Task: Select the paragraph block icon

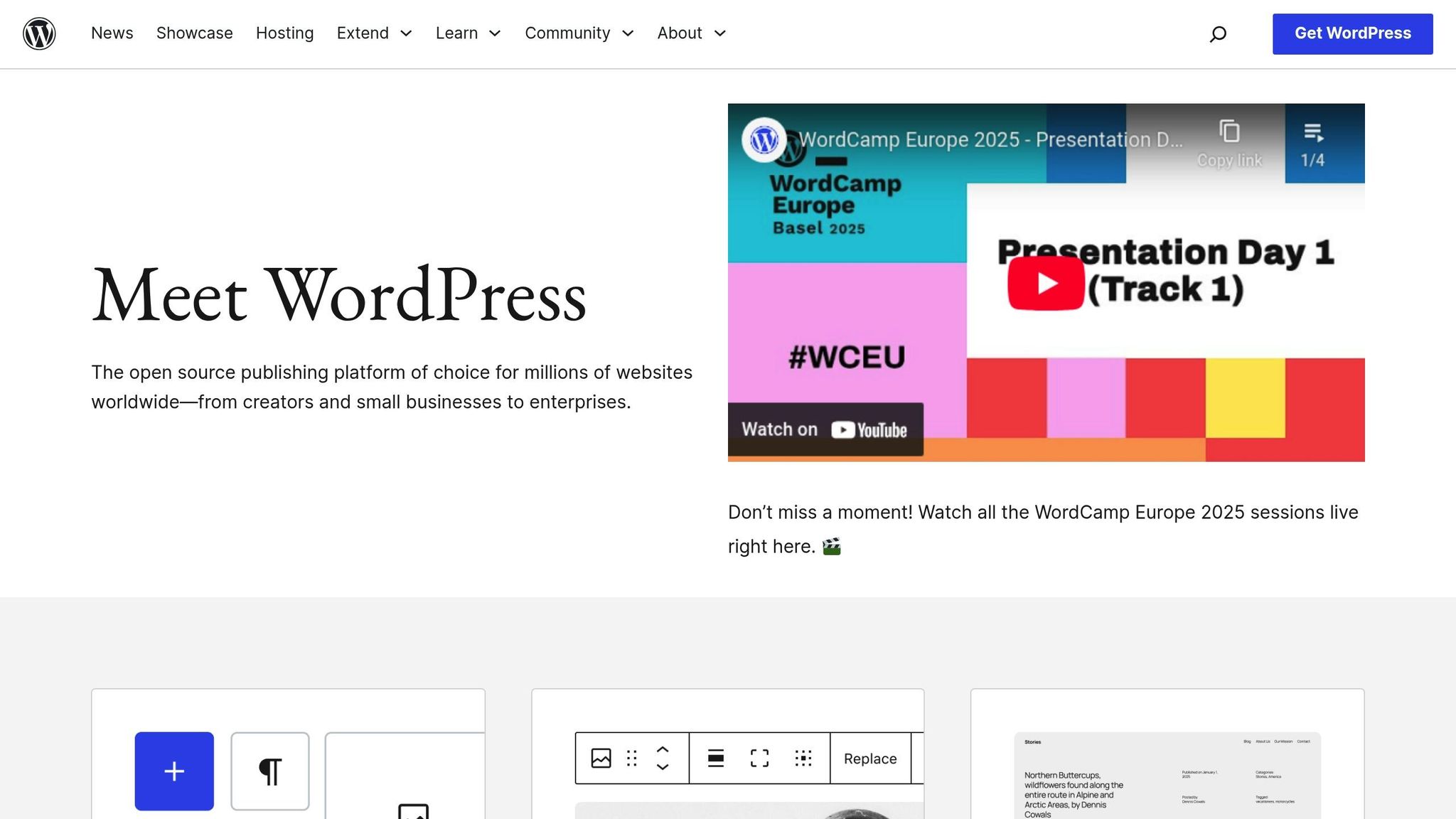Action: point(269,771)
